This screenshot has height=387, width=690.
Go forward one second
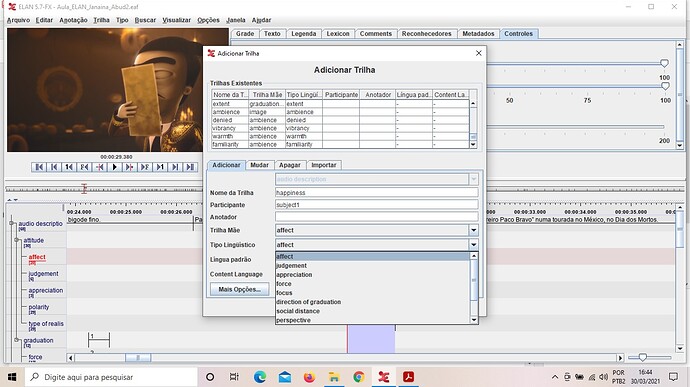pos(160,167)
